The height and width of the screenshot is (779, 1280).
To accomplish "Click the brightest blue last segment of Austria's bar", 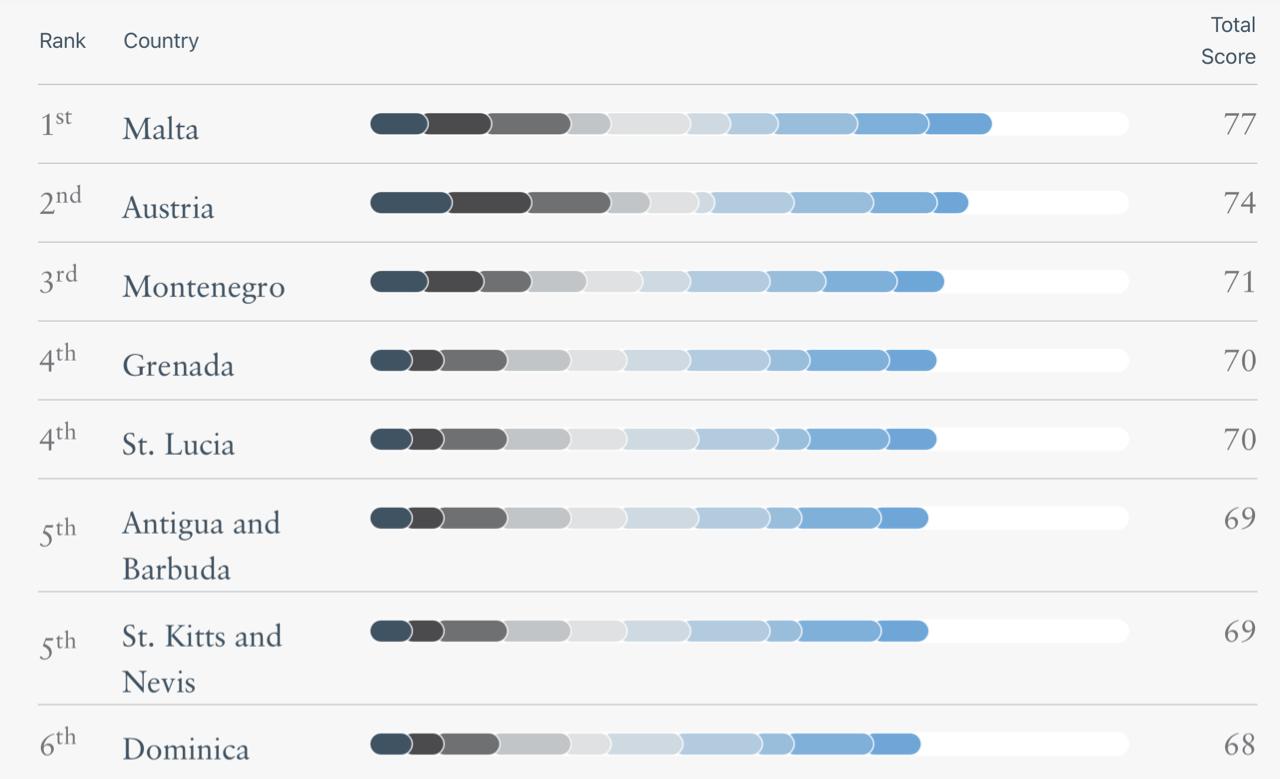I will coord(952,203).
